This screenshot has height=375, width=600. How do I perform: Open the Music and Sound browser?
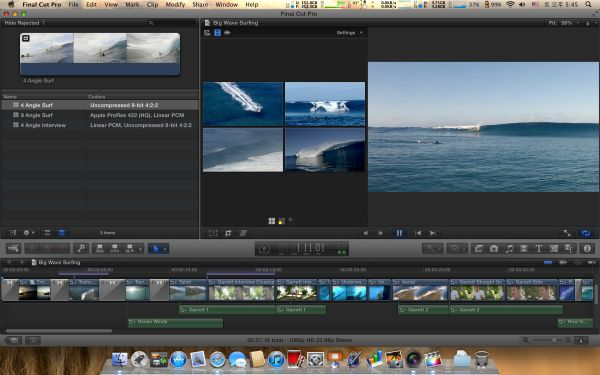click(x=509, y=249)
